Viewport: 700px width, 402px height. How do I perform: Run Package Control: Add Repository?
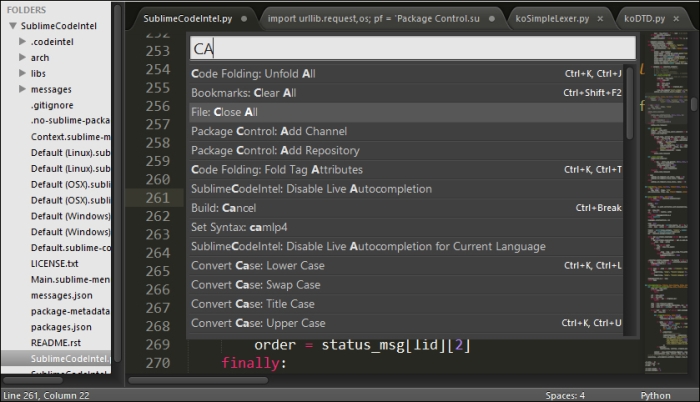[x=406, y=151]
